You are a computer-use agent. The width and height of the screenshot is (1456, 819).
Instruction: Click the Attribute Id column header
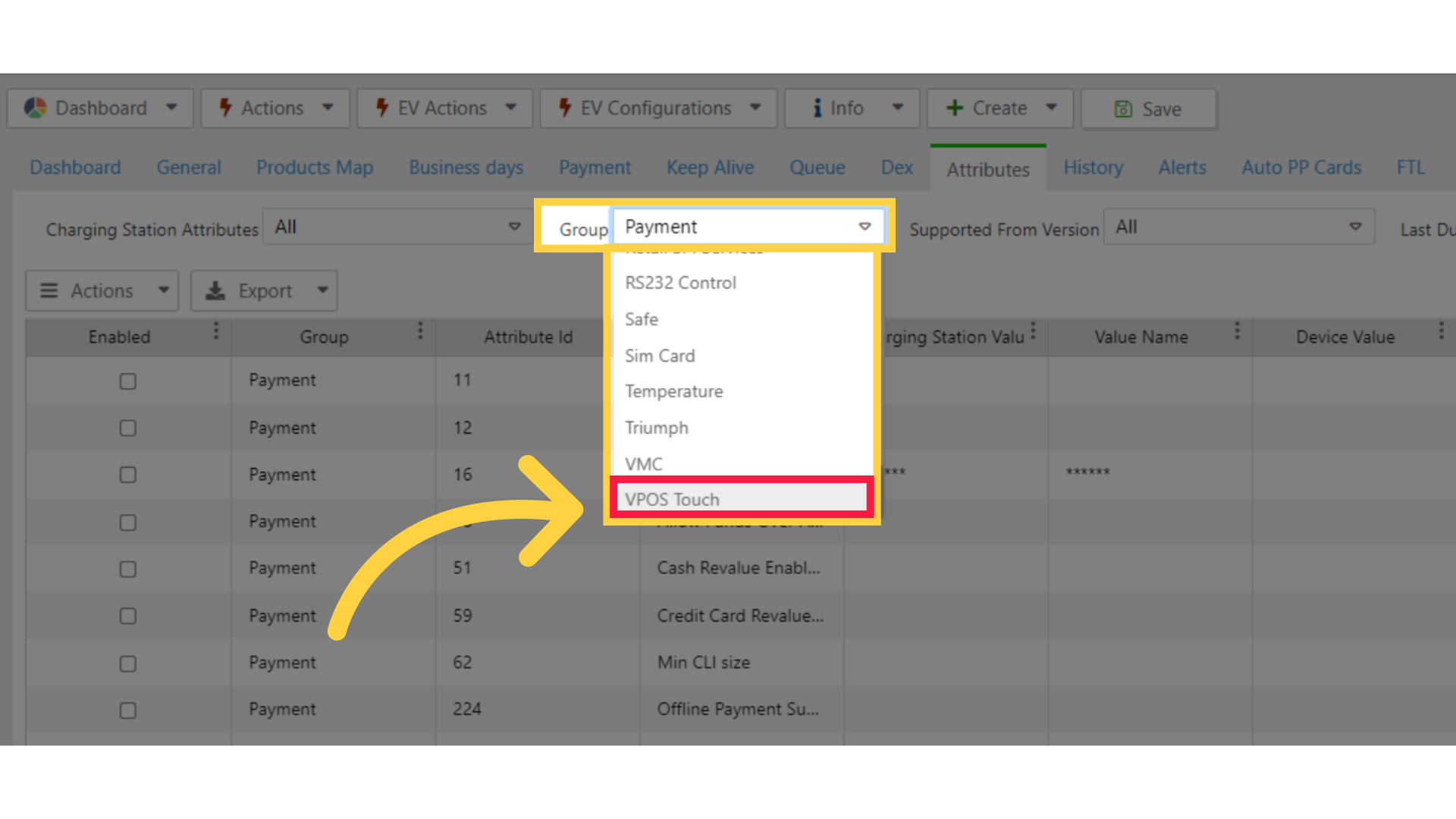click(x=529, y=337)
